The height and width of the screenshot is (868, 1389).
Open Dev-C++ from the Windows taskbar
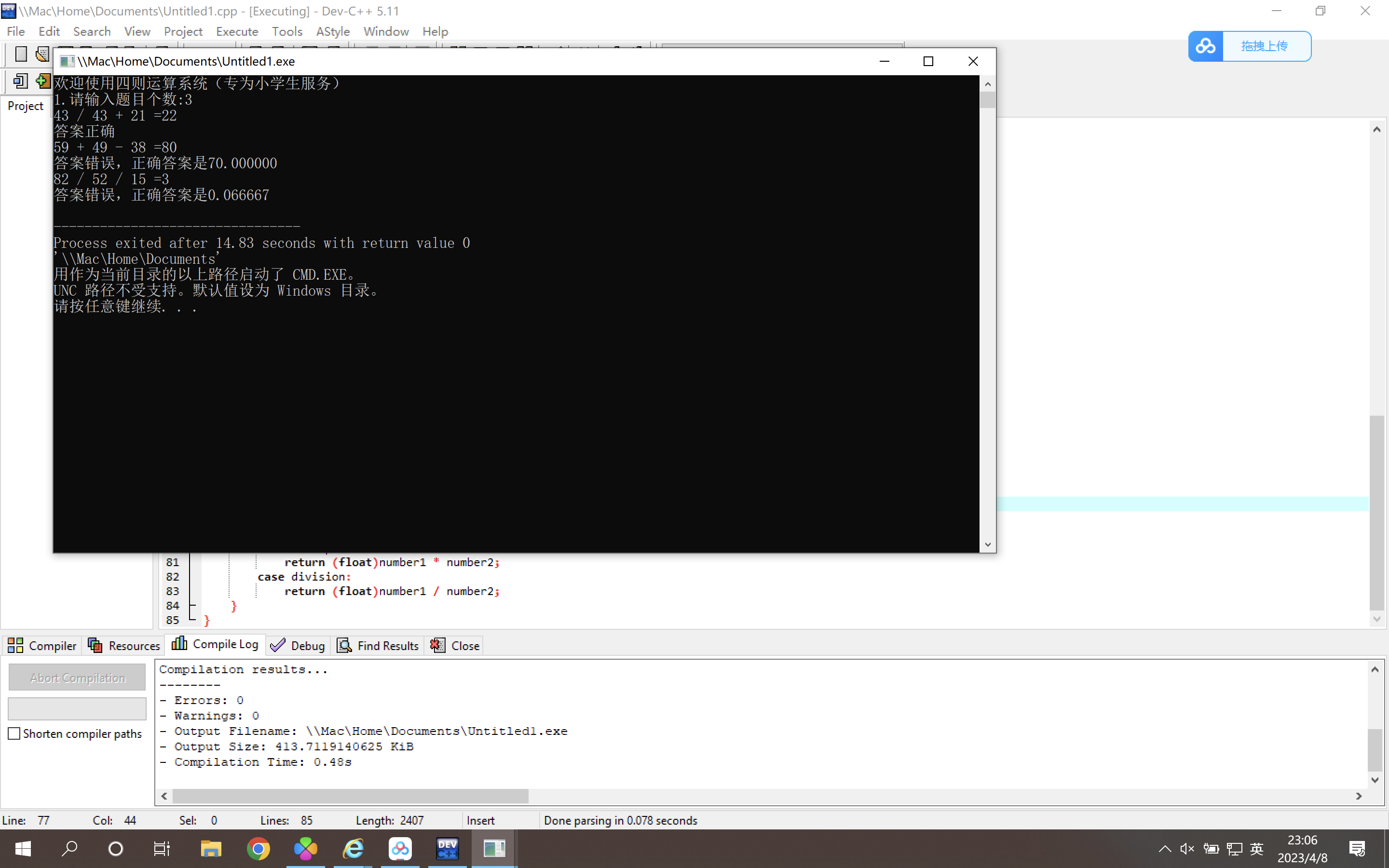tap(447, 849)
